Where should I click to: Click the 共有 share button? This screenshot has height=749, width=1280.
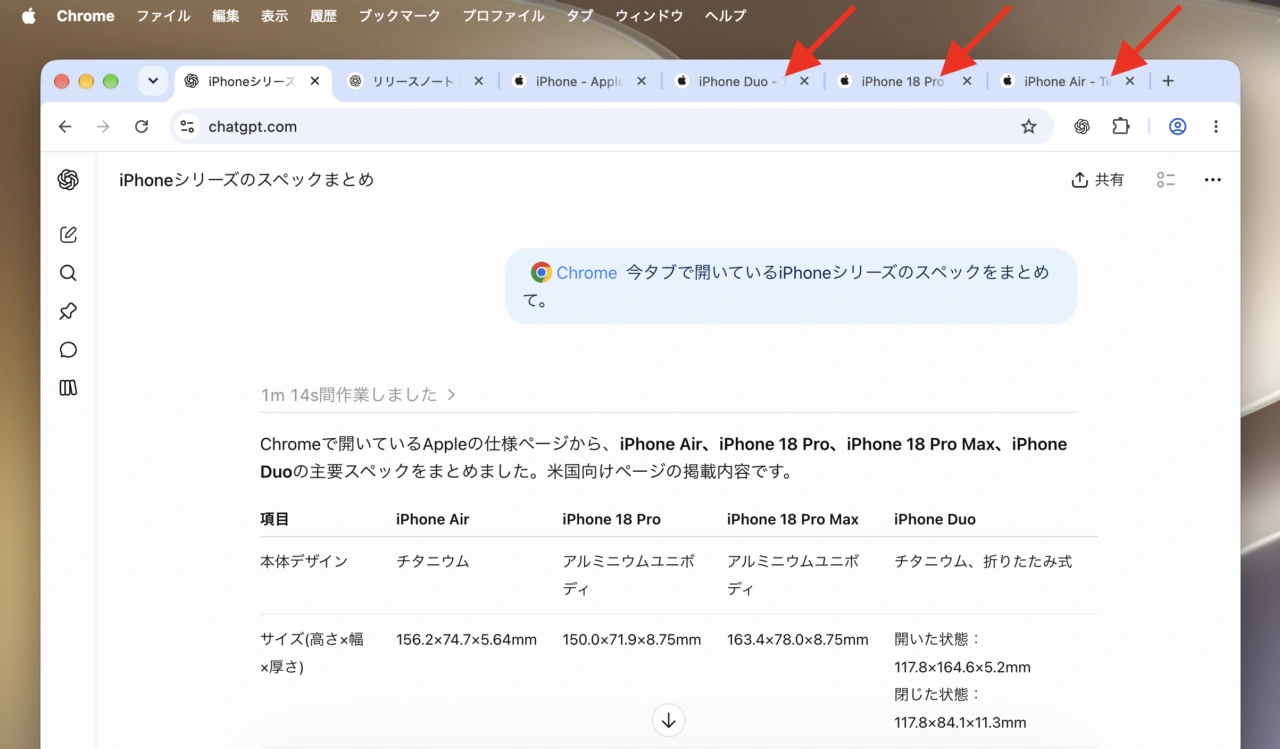tap(1097, 180)
